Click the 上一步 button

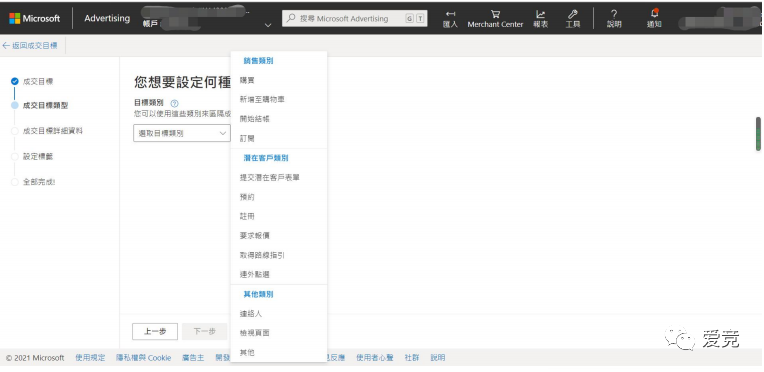click(155, 332)
